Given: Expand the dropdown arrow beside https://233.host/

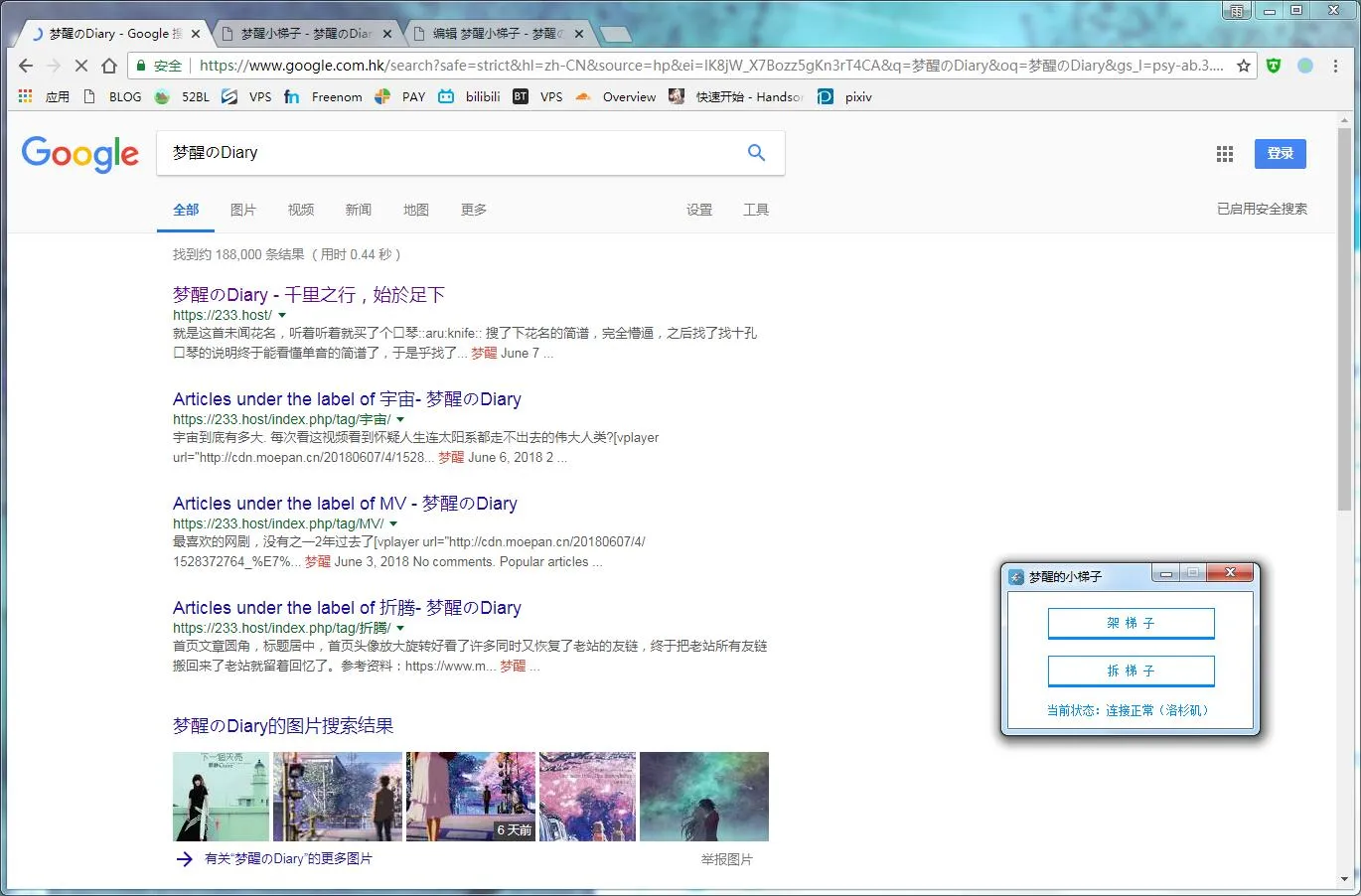Looking at the screenshot, I should tap(282, 315).
